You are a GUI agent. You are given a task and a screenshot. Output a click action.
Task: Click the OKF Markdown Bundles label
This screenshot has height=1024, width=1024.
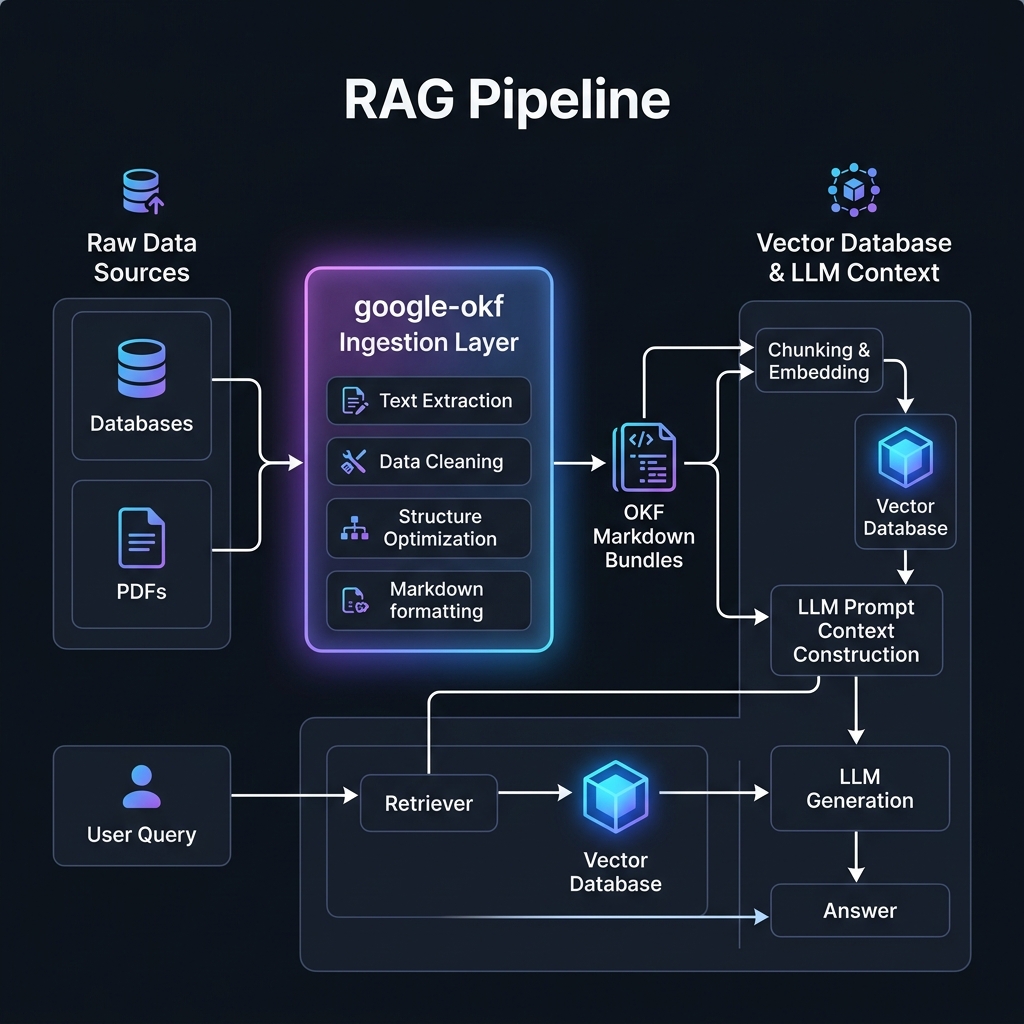click(644, 536)
